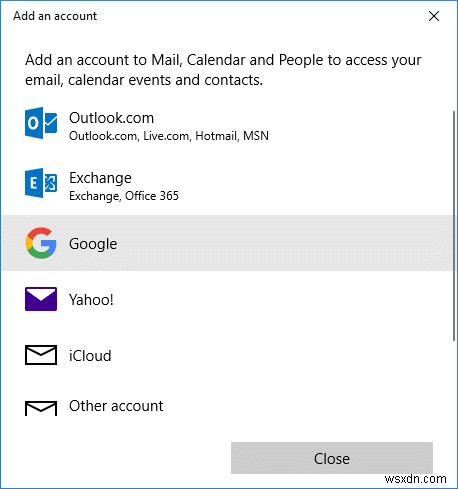458x489 pixels.
Task: Click the purple Yahoo! mail icon
Action: (x=41, y=299)
